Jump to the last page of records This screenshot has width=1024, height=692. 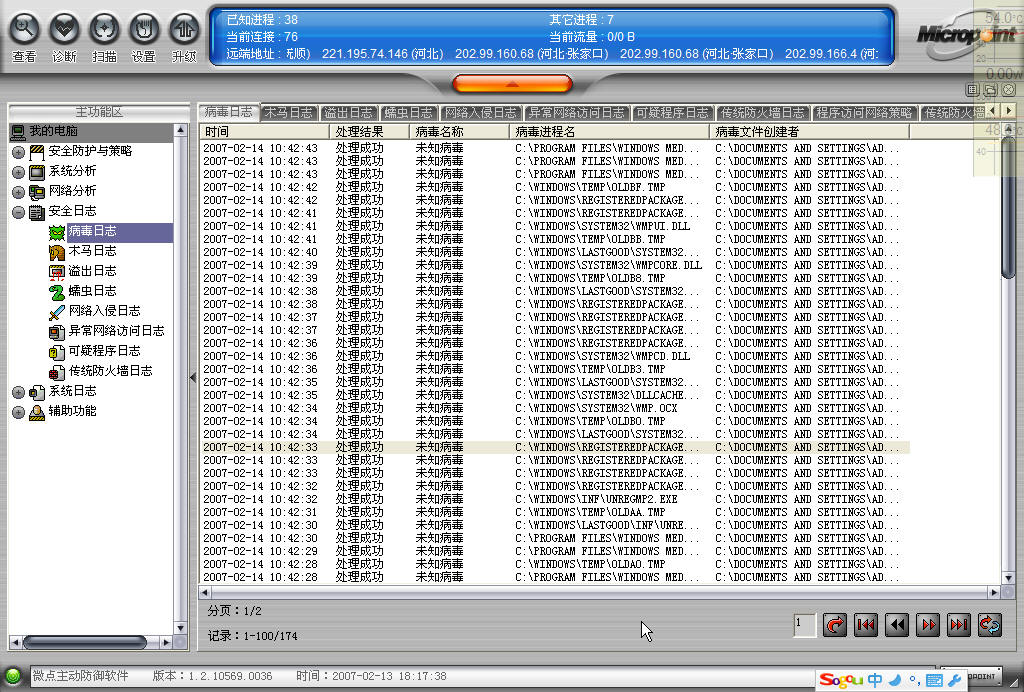point(959,625)
